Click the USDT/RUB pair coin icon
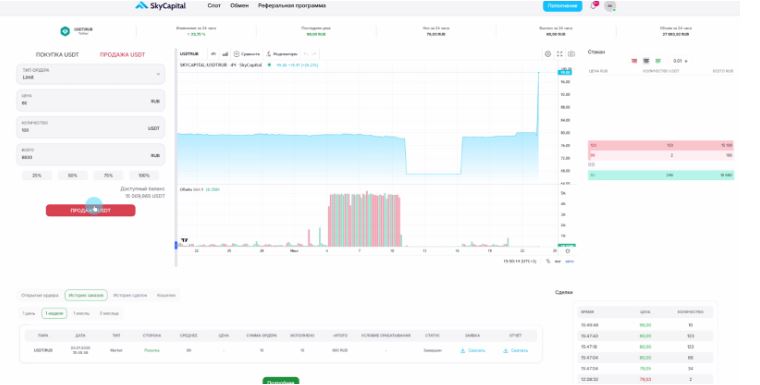Viewport: 760px width, 385px height. point(65,31)
